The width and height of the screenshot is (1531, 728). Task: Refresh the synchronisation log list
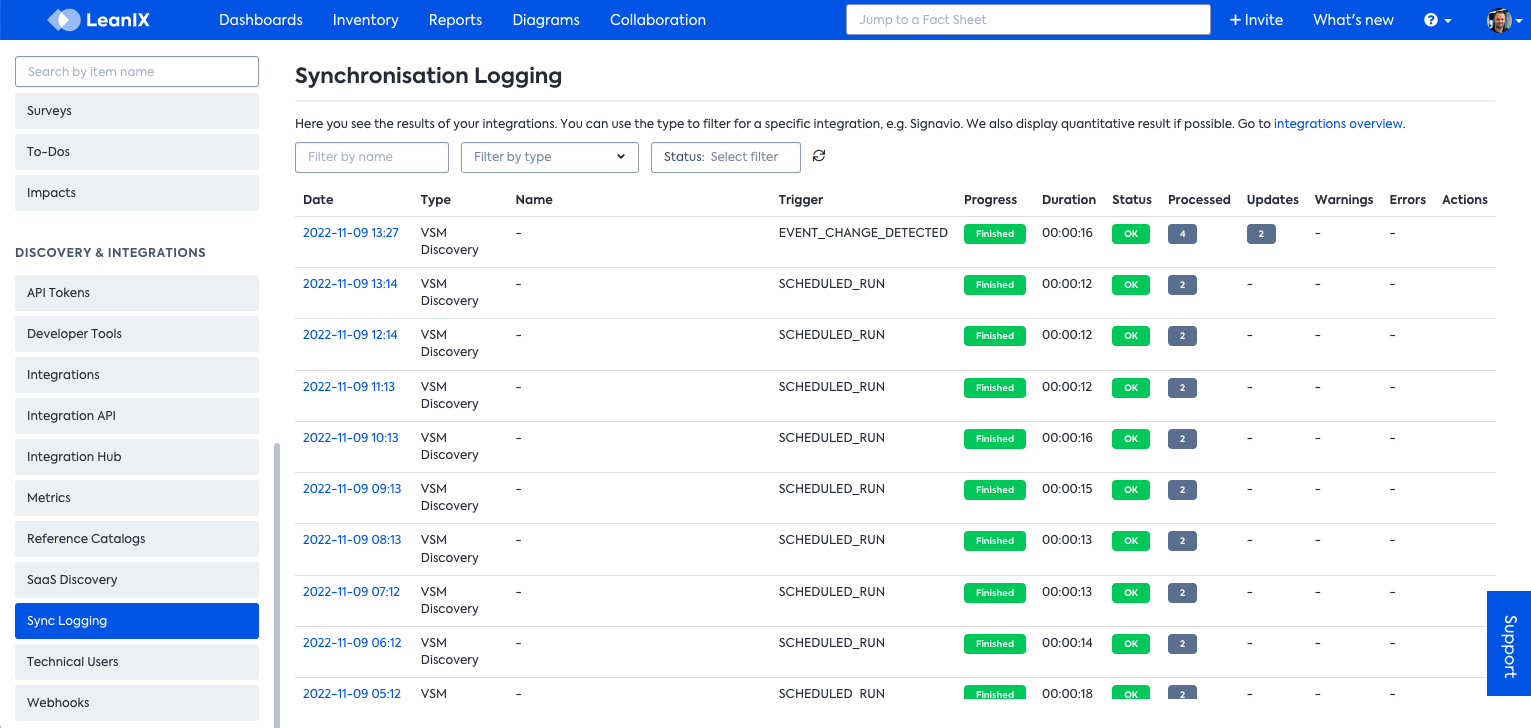pos(819,156)
